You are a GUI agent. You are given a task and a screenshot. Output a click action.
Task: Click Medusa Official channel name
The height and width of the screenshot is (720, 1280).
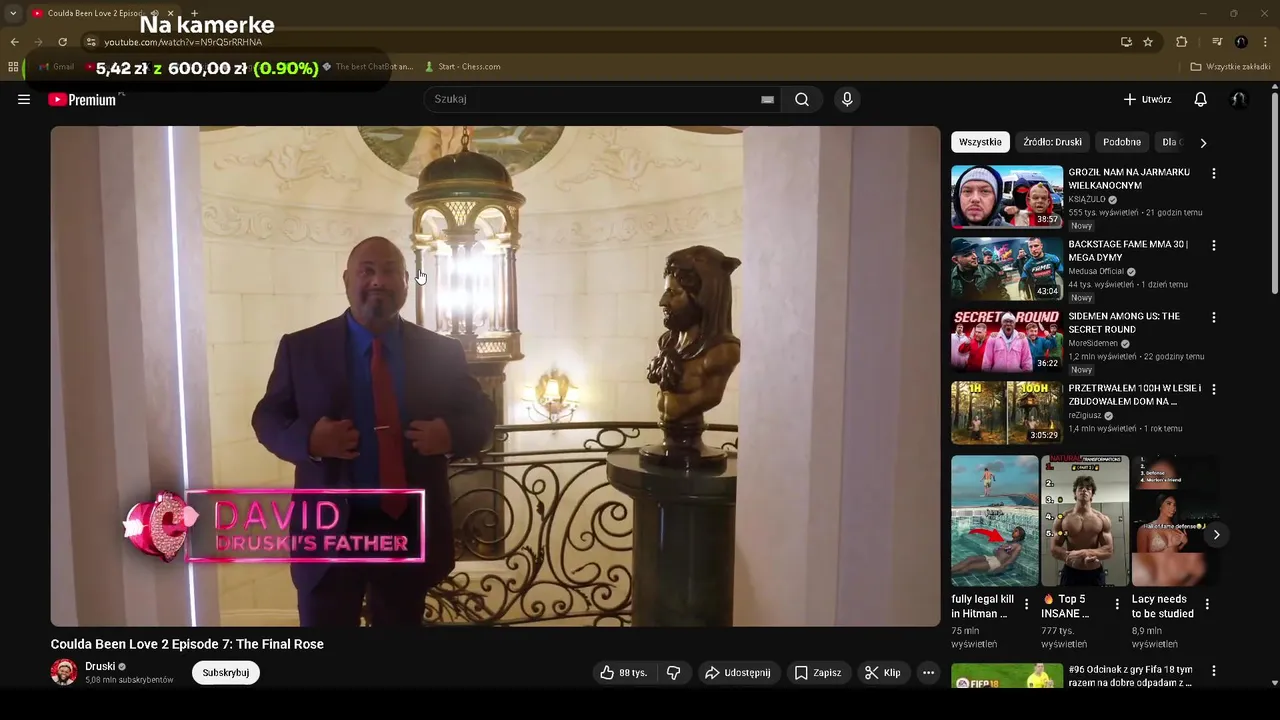[1096, 271]
